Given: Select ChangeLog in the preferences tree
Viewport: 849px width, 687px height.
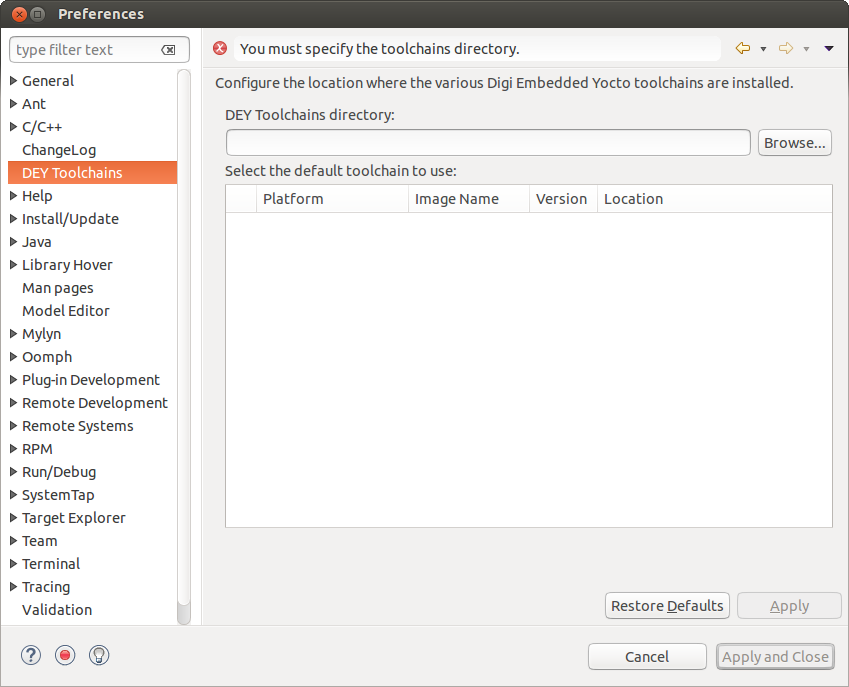Looking at the screenshot, I should click(59, 150).
